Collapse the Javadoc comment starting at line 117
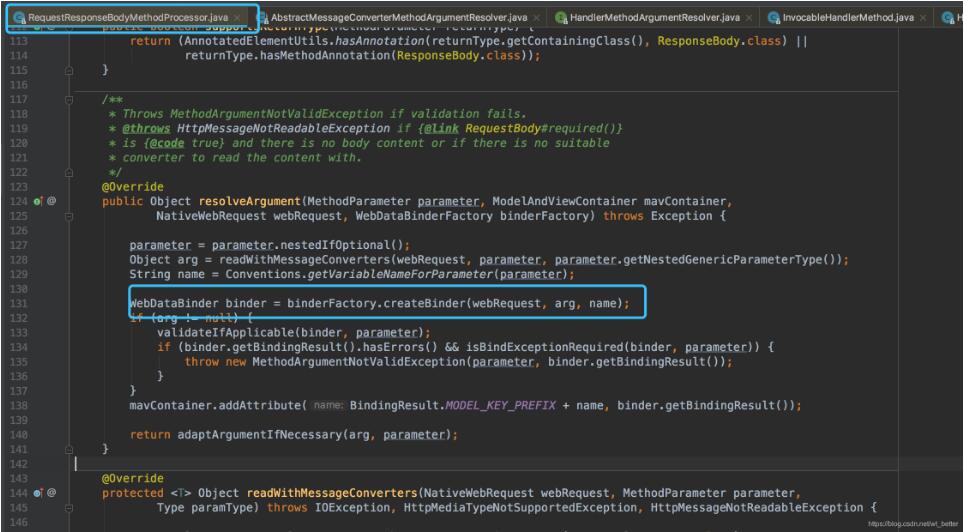This screenshot has height=532, width=964. click(69, 100)
